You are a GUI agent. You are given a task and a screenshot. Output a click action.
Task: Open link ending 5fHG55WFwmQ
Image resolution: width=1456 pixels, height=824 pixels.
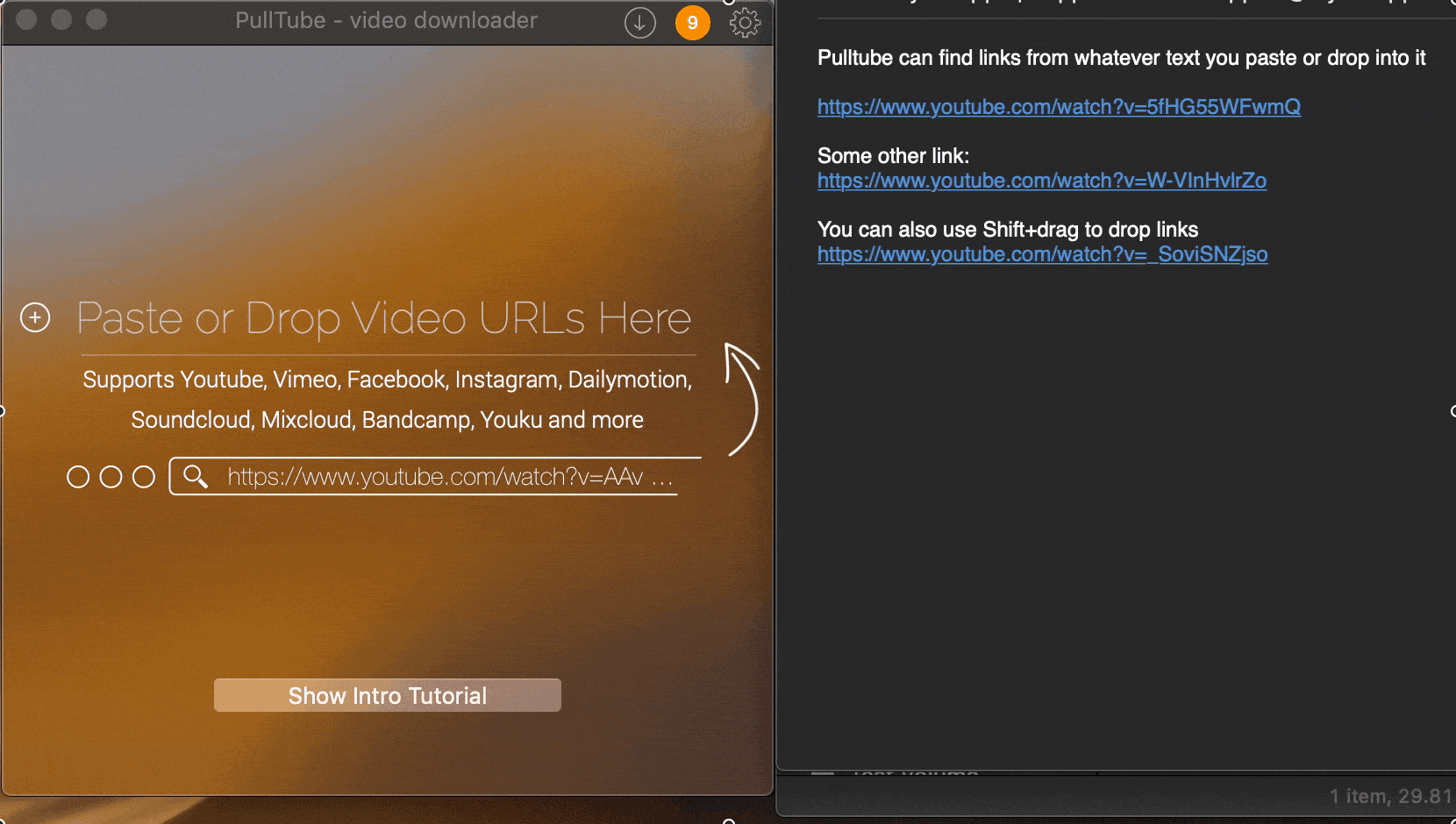click(1059, 107)
